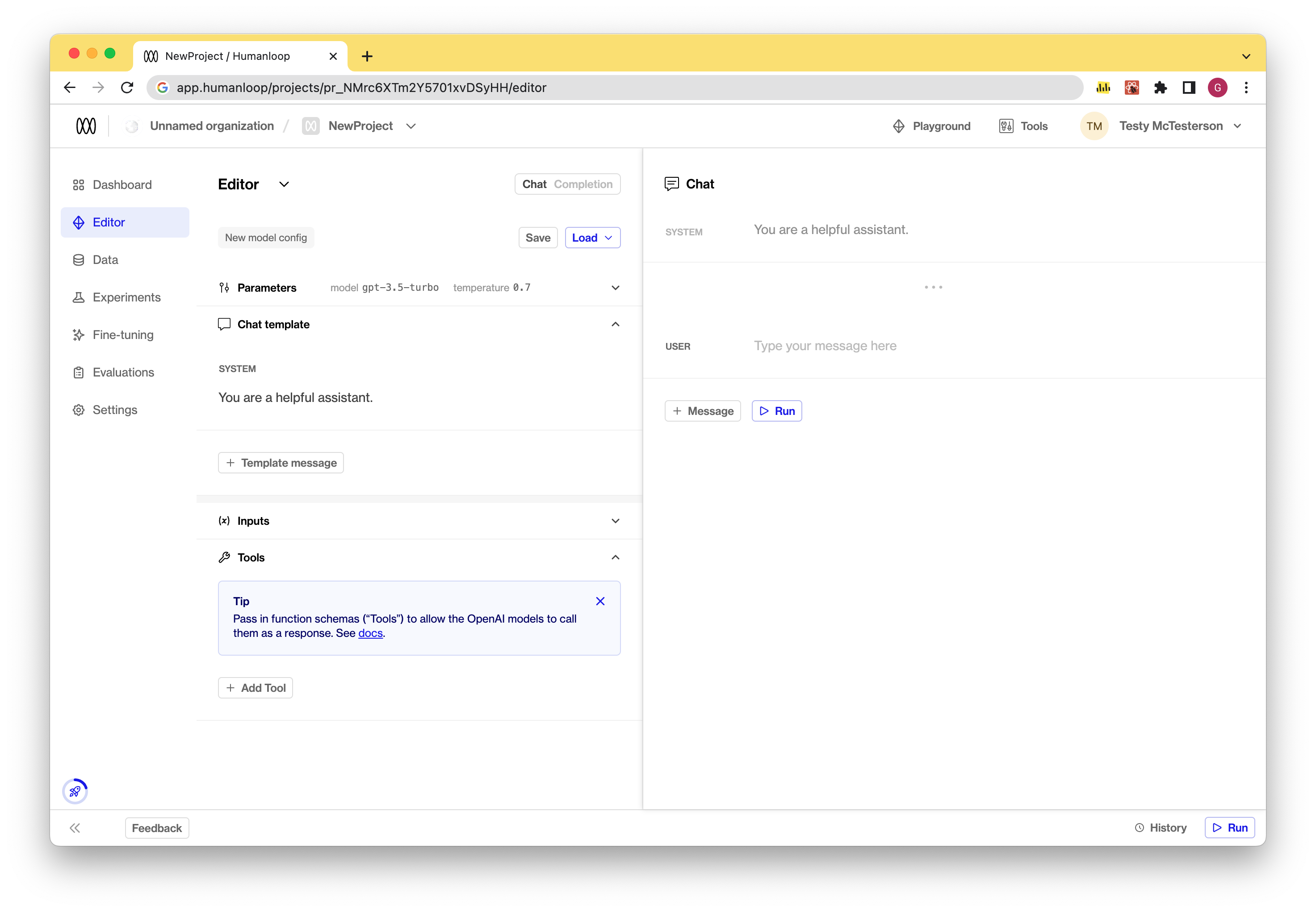This screenshot has width=1316, height=912.
Task: Follow the docs link in tip
Action: (370, 633)
